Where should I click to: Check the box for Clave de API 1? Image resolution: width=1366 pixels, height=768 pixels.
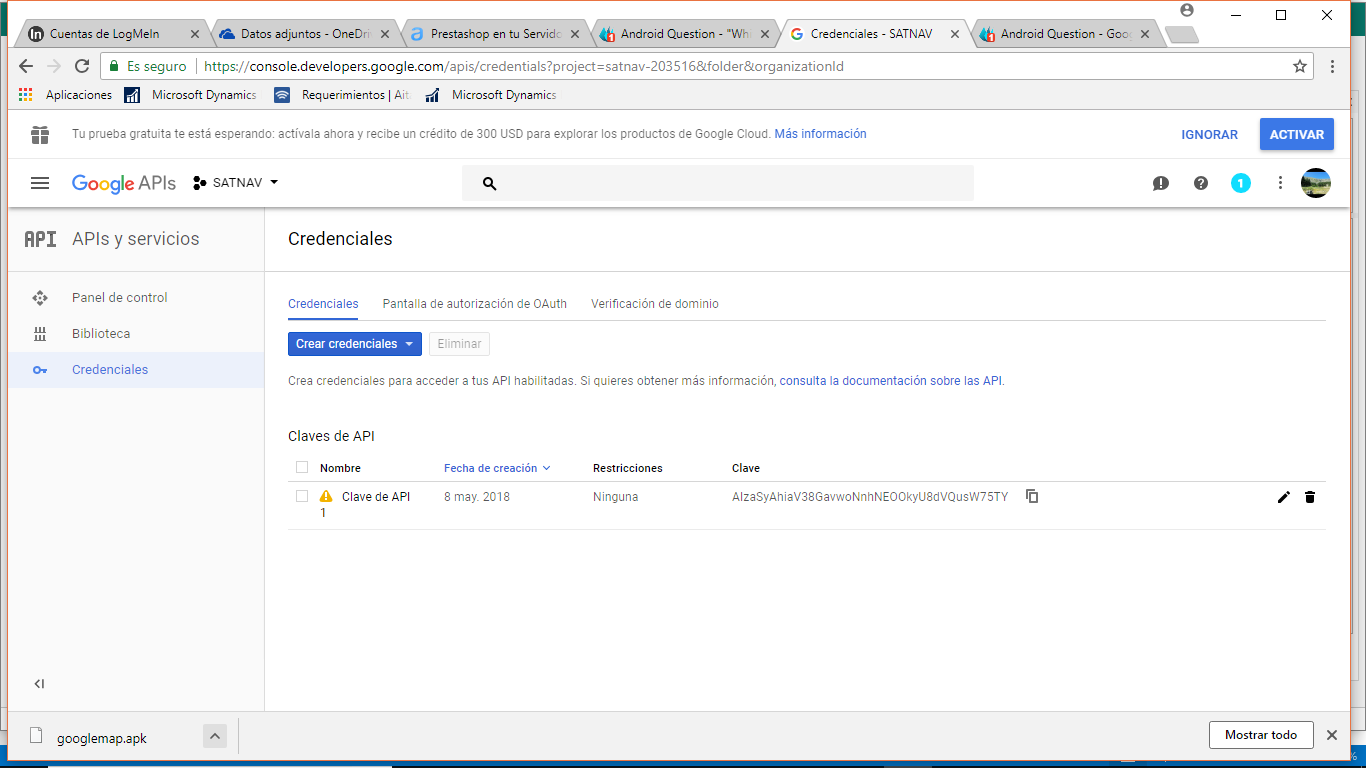pyautogui.click(x=302, y=496)
